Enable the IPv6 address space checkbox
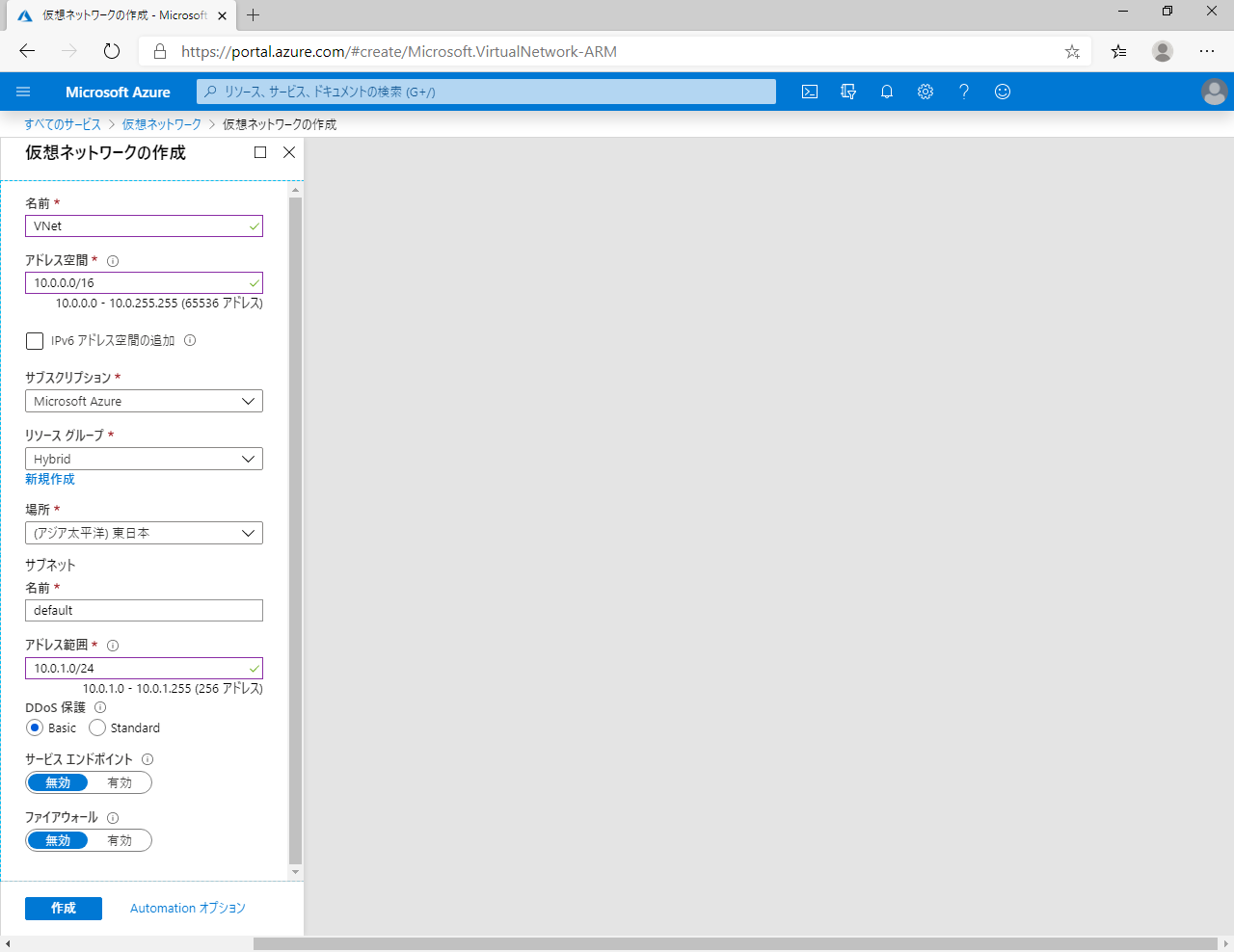The height and width of the screenshot is (952, 1234). tap(35, 340)
